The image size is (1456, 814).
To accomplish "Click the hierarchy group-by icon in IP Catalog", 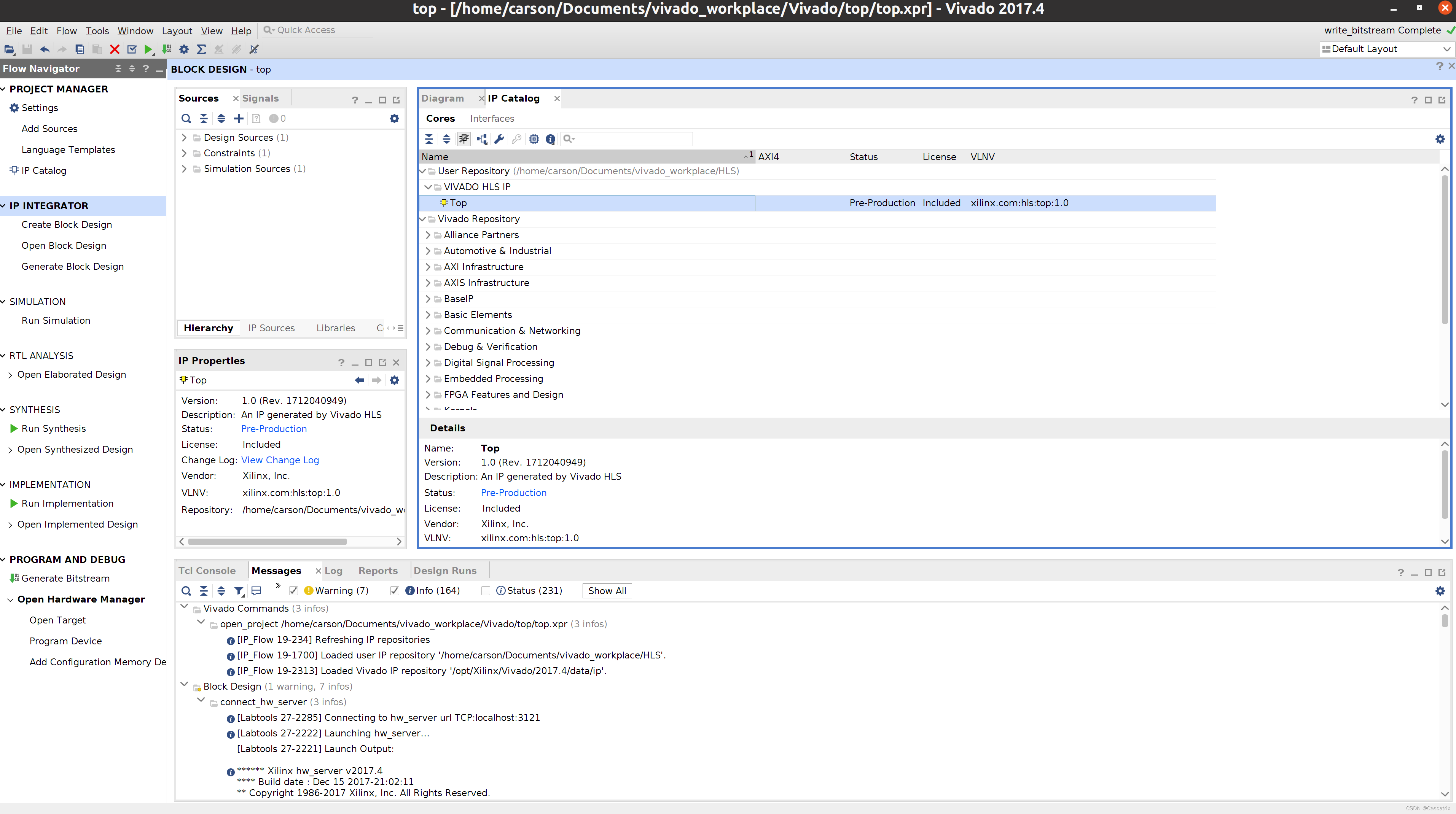I will [481, 139].
